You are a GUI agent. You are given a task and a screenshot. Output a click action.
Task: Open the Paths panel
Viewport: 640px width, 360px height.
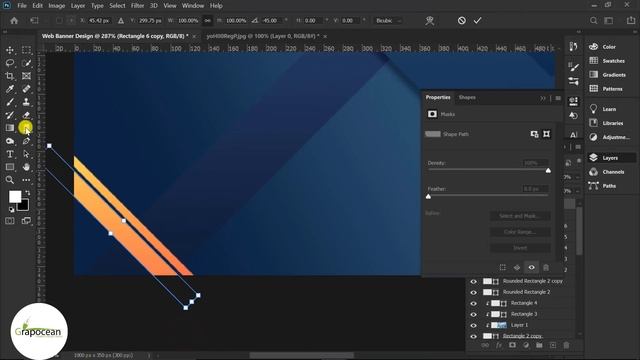pos(608,186)
